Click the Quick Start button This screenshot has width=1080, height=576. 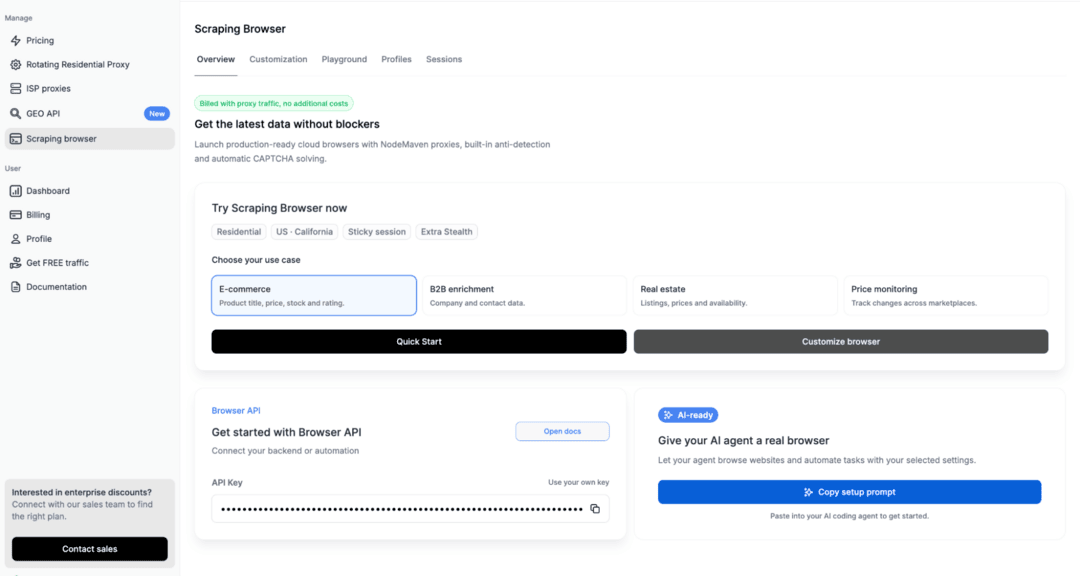419,342
